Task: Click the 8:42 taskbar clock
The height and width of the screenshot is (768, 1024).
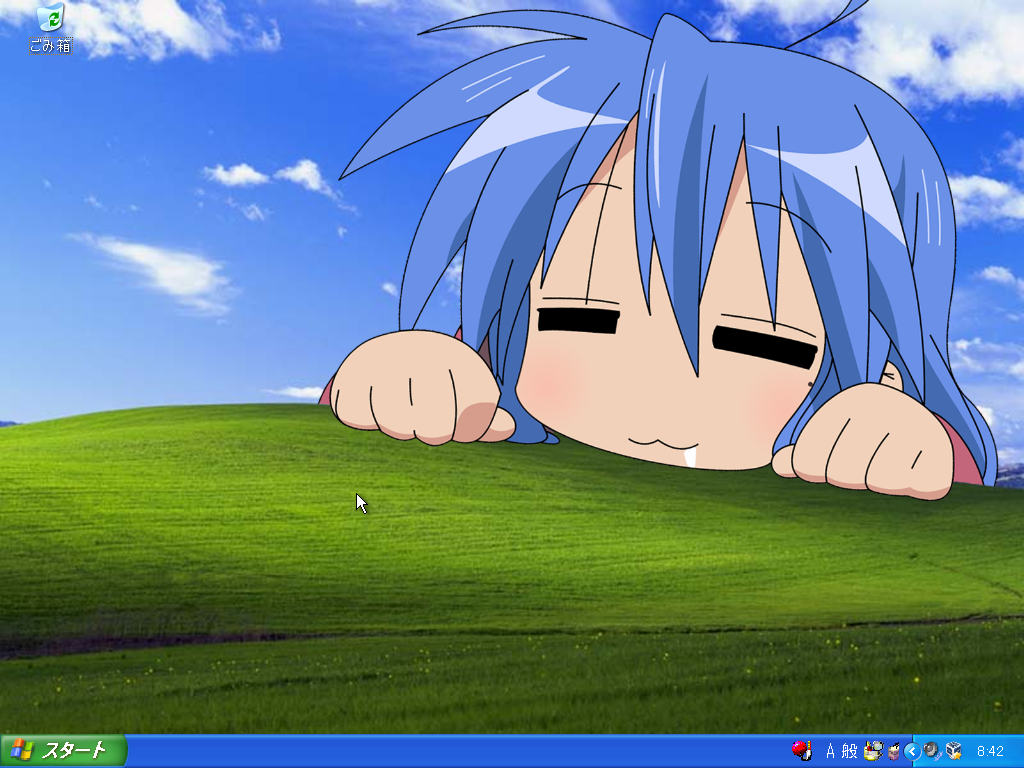Action: click(990, 751)
